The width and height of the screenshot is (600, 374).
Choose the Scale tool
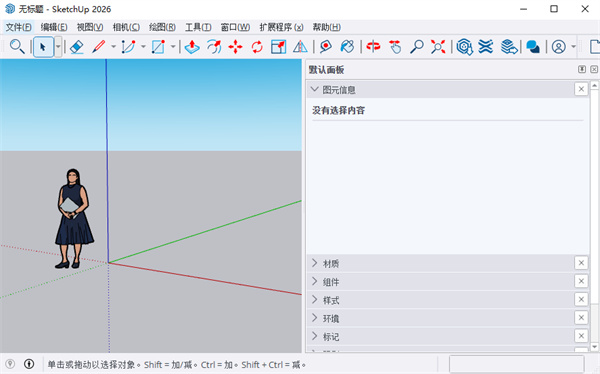coord(279,47)
